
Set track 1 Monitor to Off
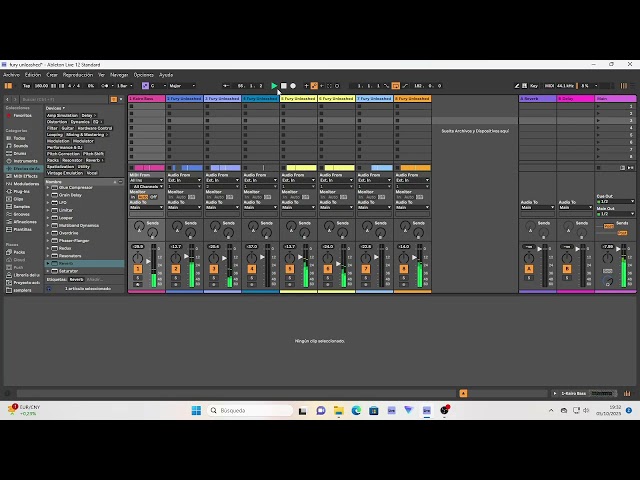pyautogui.click(x=153, y=197)
